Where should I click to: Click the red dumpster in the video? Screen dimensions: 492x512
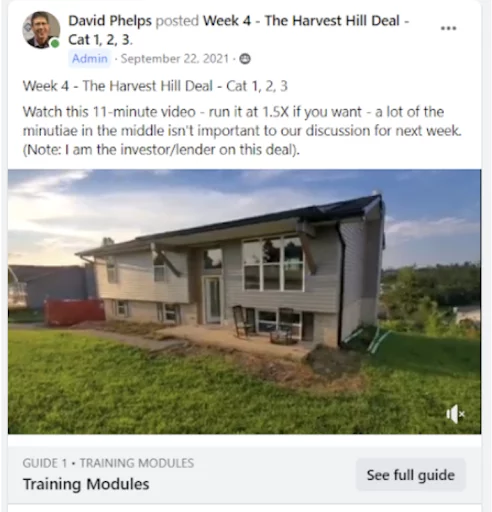74,311
